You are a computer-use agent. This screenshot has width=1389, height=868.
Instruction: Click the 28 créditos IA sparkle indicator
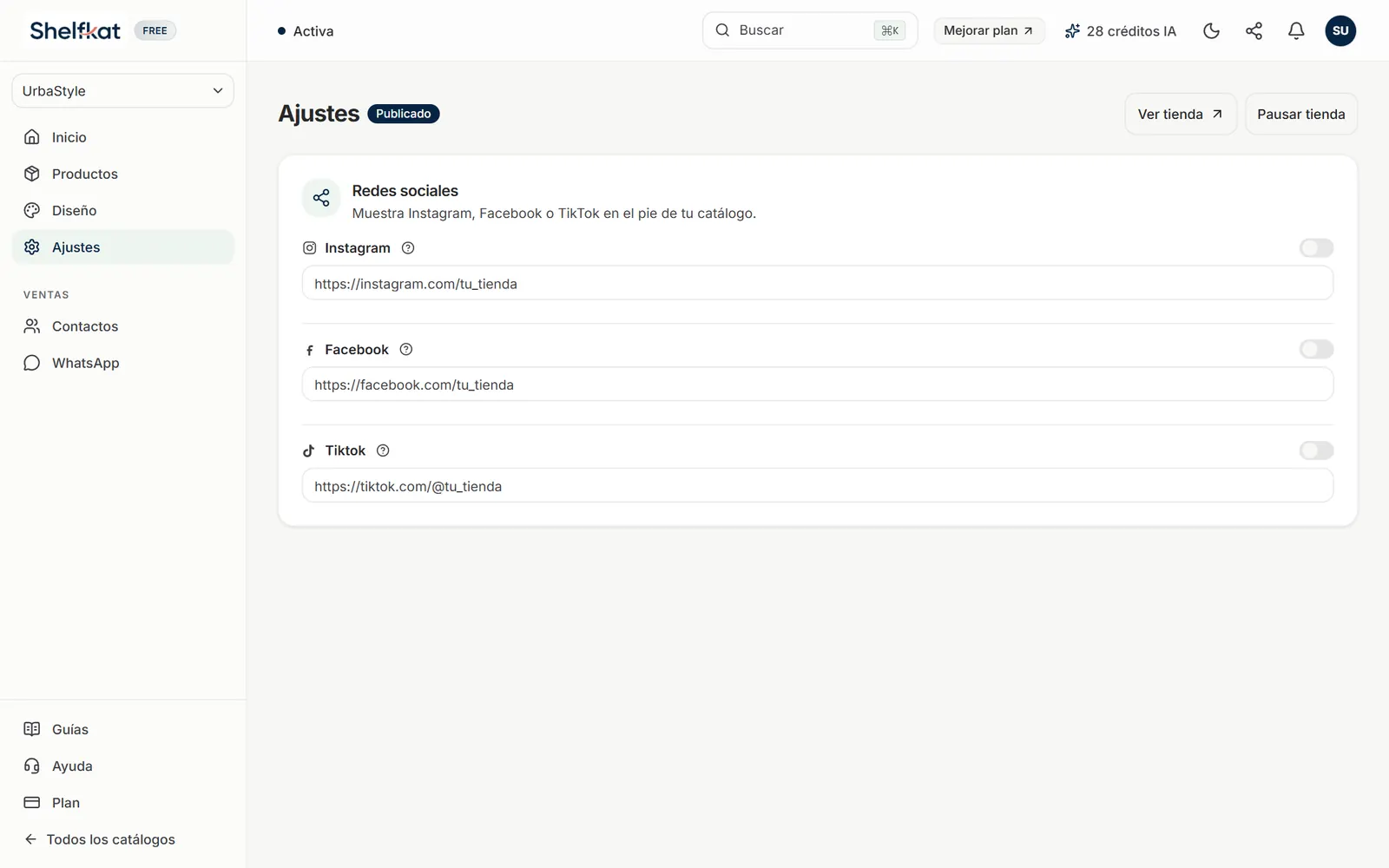click(x=1120, y=31)
